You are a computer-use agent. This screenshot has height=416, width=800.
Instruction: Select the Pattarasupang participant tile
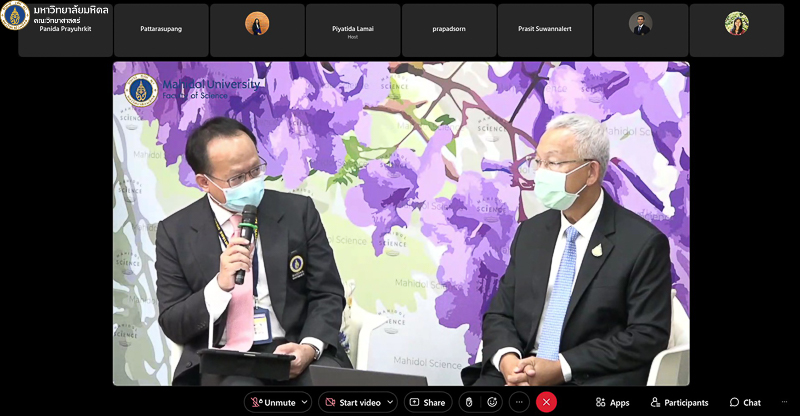(x=161, y=30)
